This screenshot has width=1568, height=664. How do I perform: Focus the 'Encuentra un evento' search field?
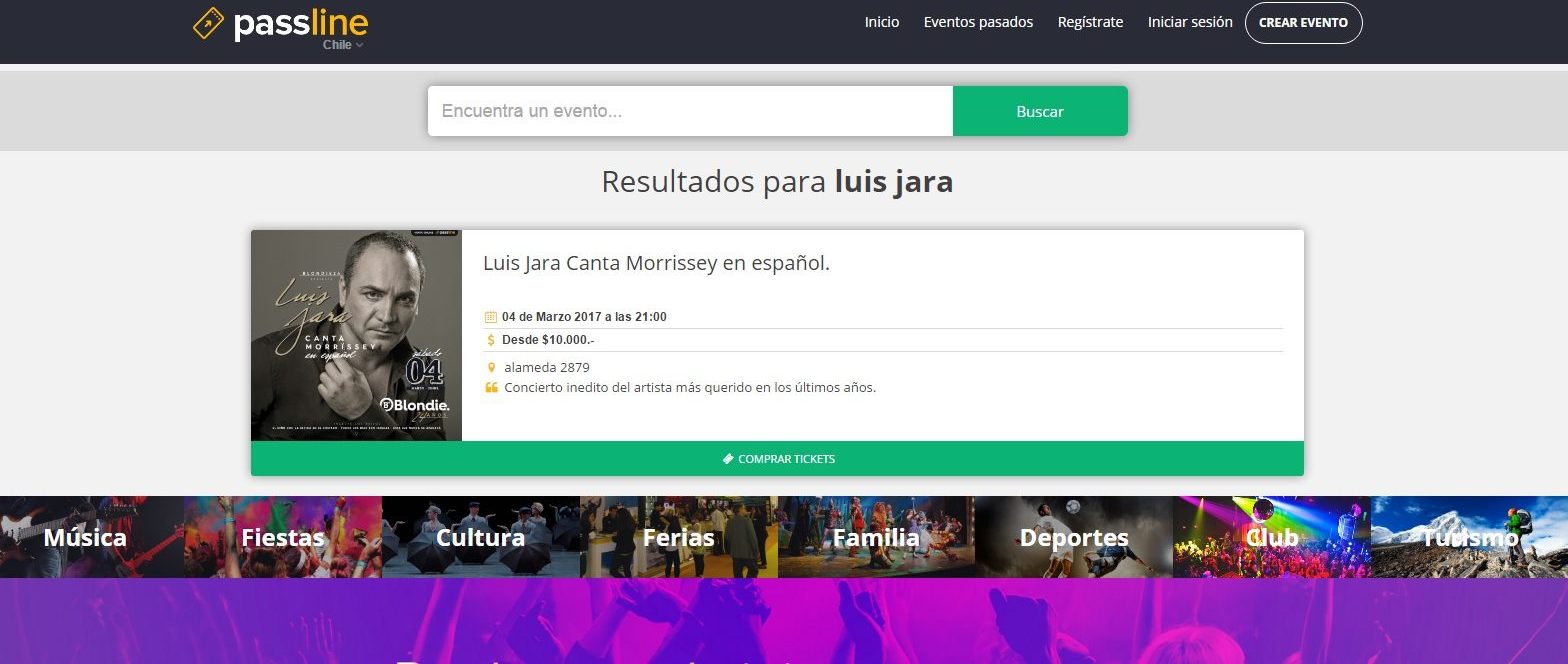[690, 111]
